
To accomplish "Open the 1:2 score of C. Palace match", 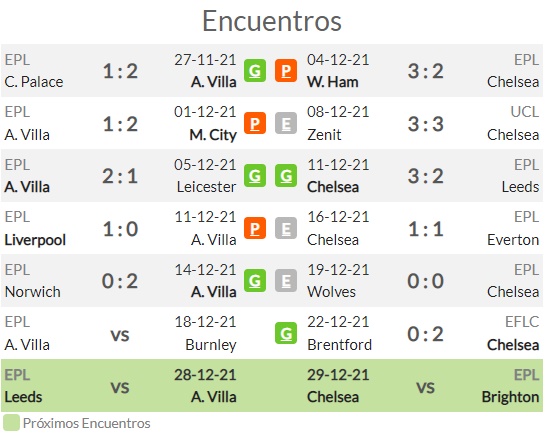I will (x=120, y=71).
